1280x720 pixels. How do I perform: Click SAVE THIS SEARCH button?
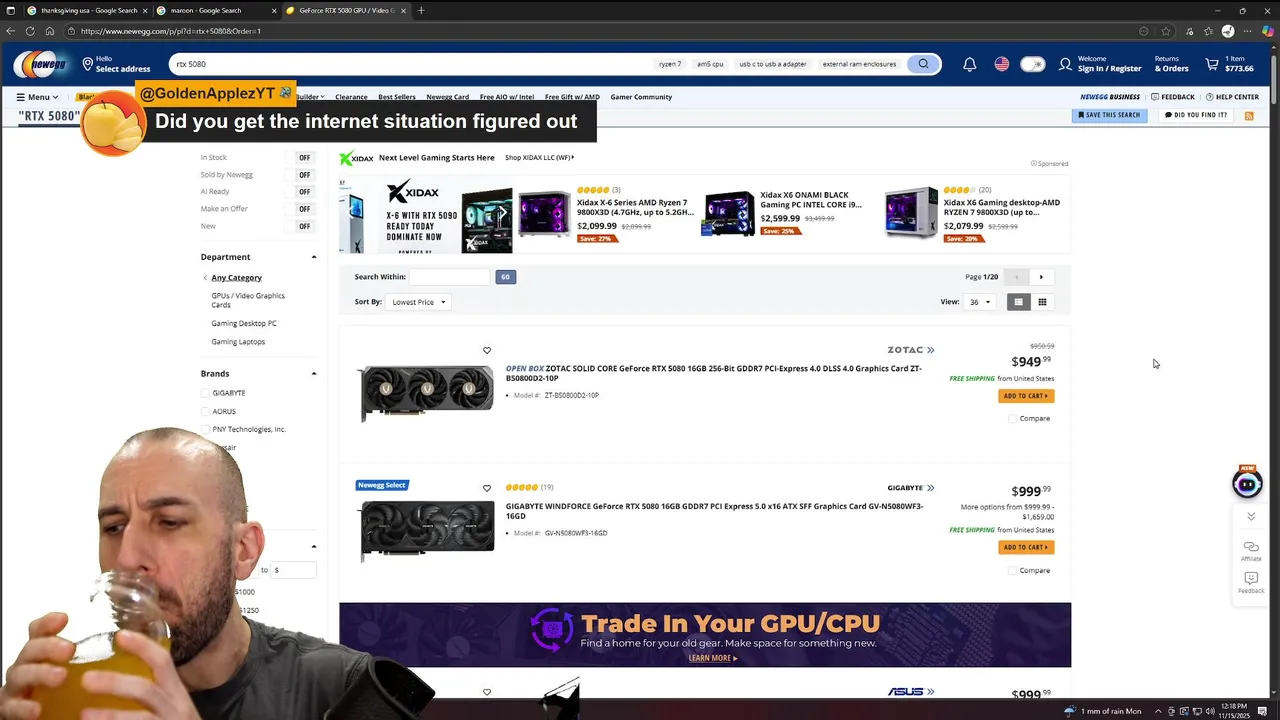[1109, 115]
